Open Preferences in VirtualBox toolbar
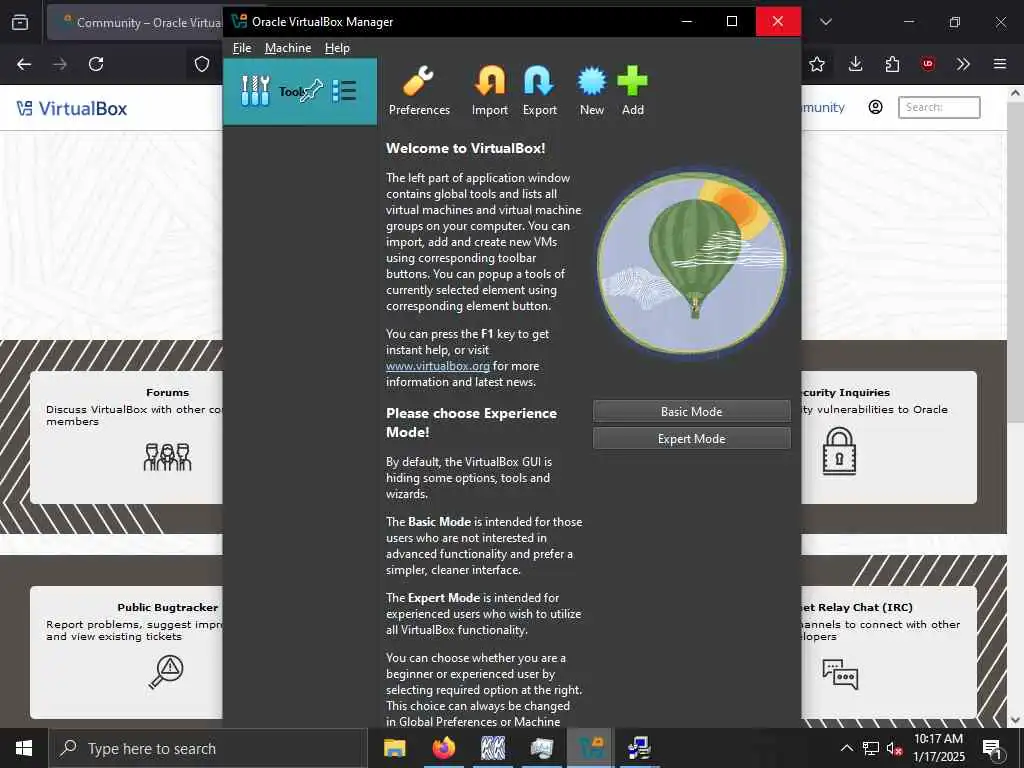Viewport: 1024px width, 768px height. coord(419,91)
